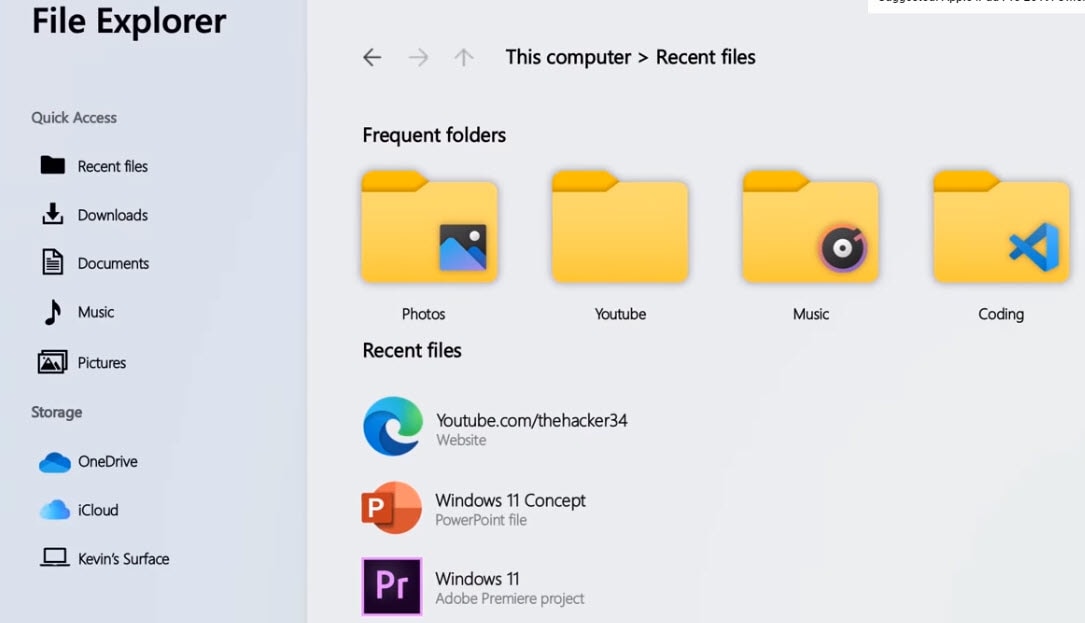Open the Coding folder
This screenshot has width=1085, height=623.
point(1001,226)
